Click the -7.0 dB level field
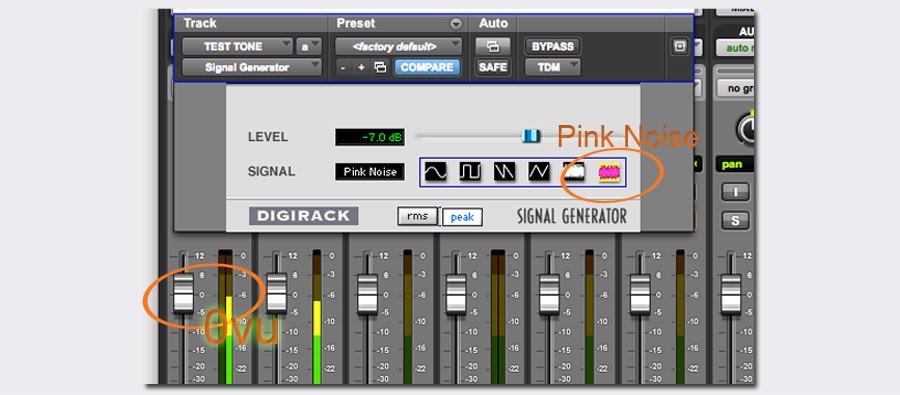Image resolution: width=900 pixels, height=395 pixels. pos(370,137)
